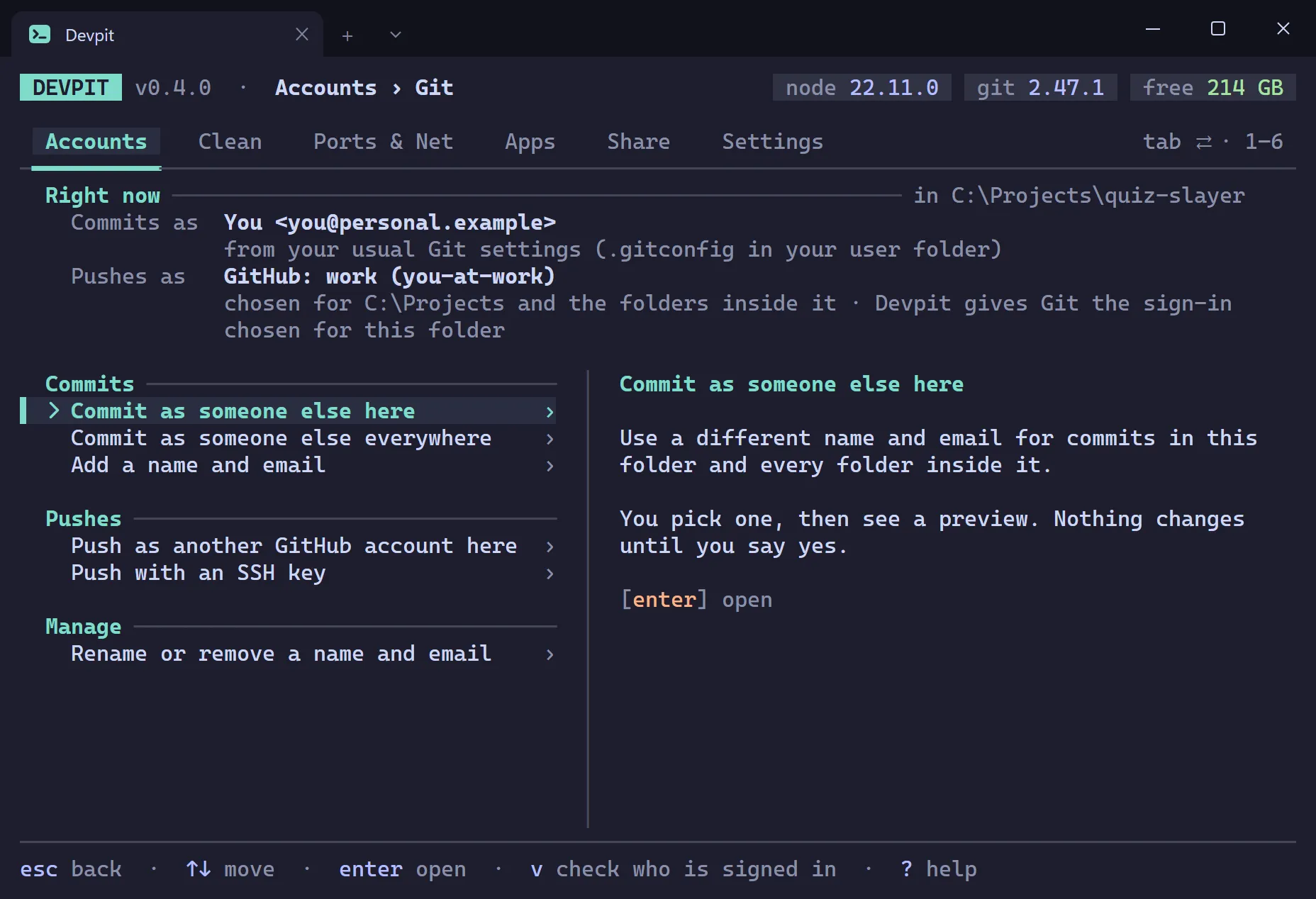Viewport: 1316px width, 899px height.
Task: Maximize the terminal window
Action: tap(1218, 28)
